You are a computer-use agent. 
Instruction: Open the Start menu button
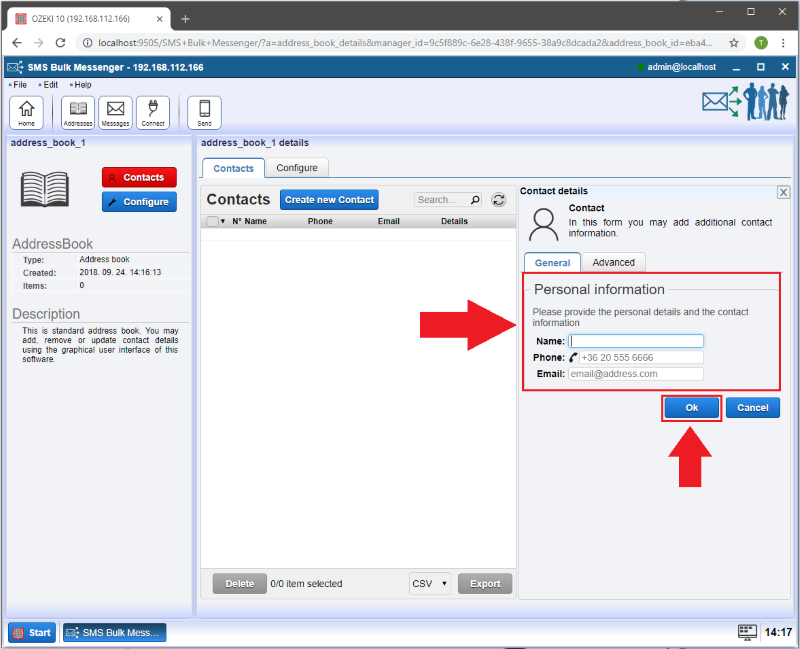[32, 632]
